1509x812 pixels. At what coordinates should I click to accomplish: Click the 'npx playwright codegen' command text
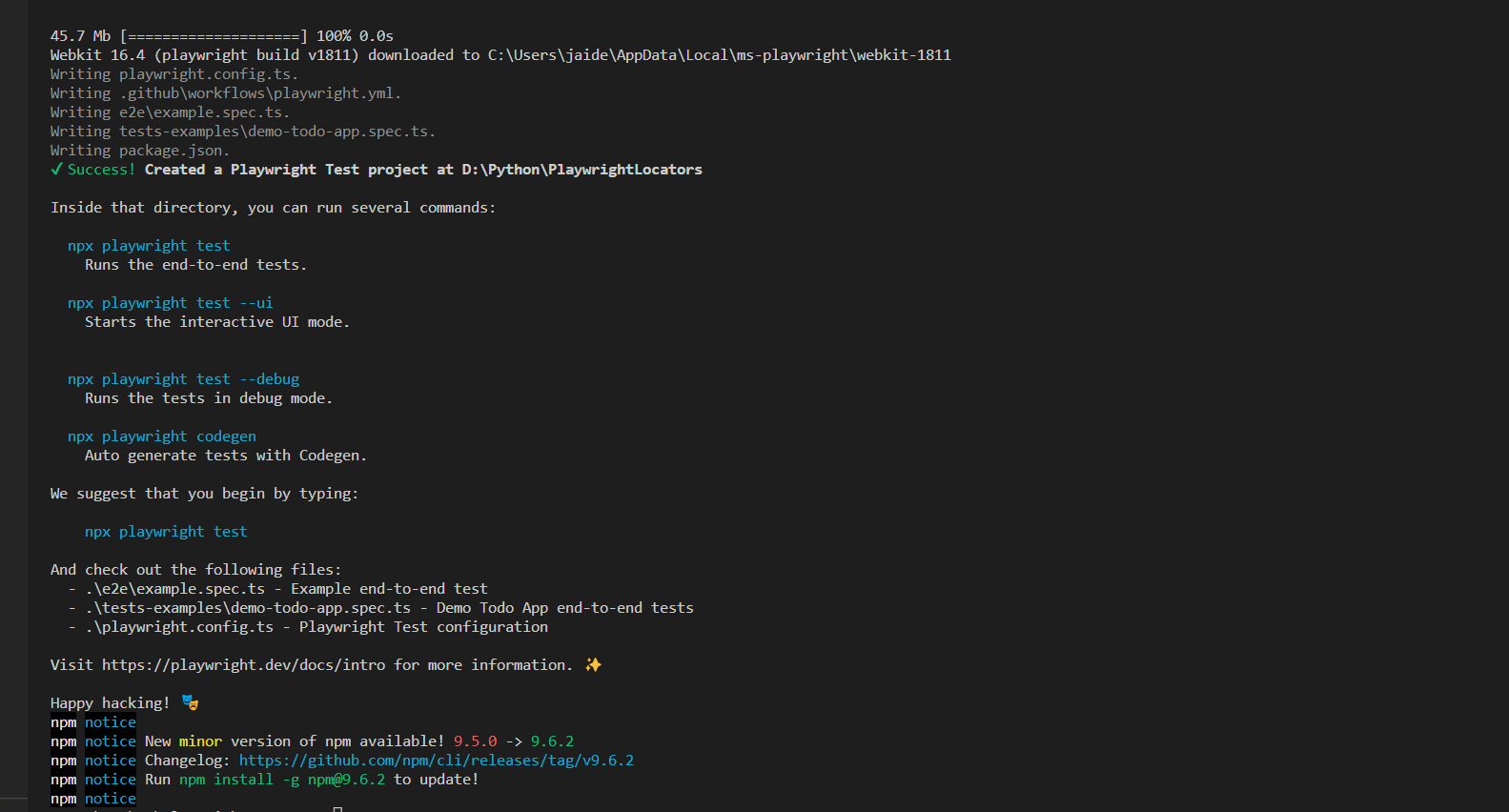(162, 436)
